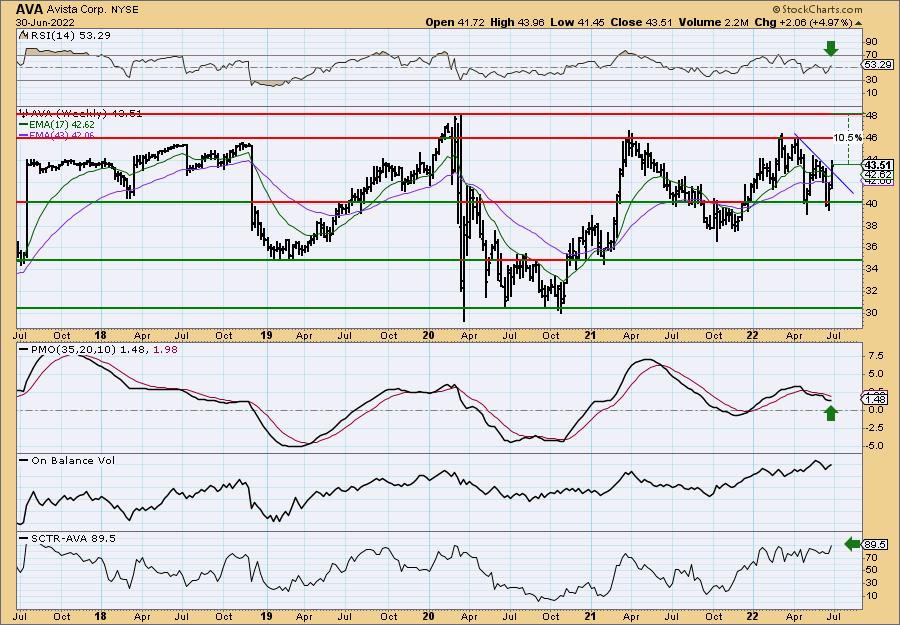Click the RSI(14) indicator legend label
Image resolution: width=900 pixels, height=625 pixels.
64,35
